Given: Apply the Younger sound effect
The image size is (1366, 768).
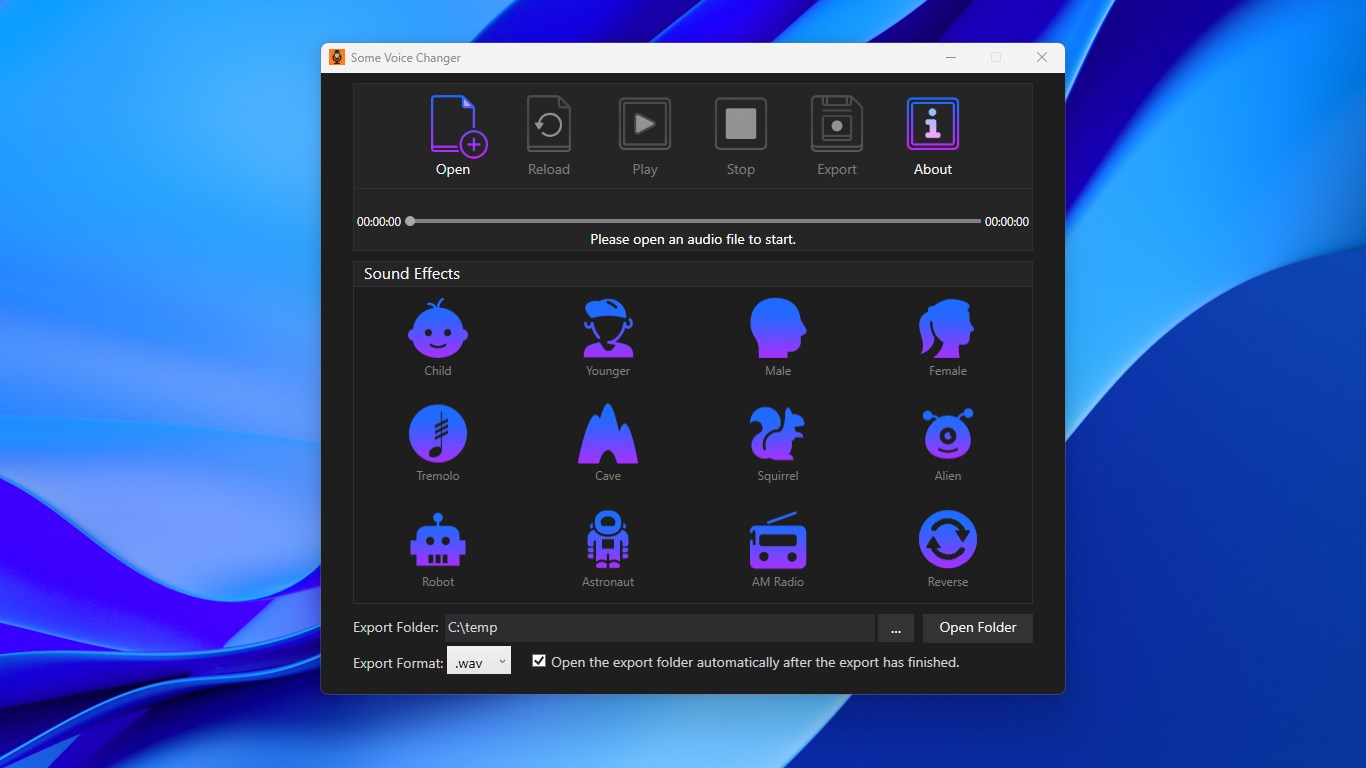Looking at the screenshot, I should (x=608, y=336).
